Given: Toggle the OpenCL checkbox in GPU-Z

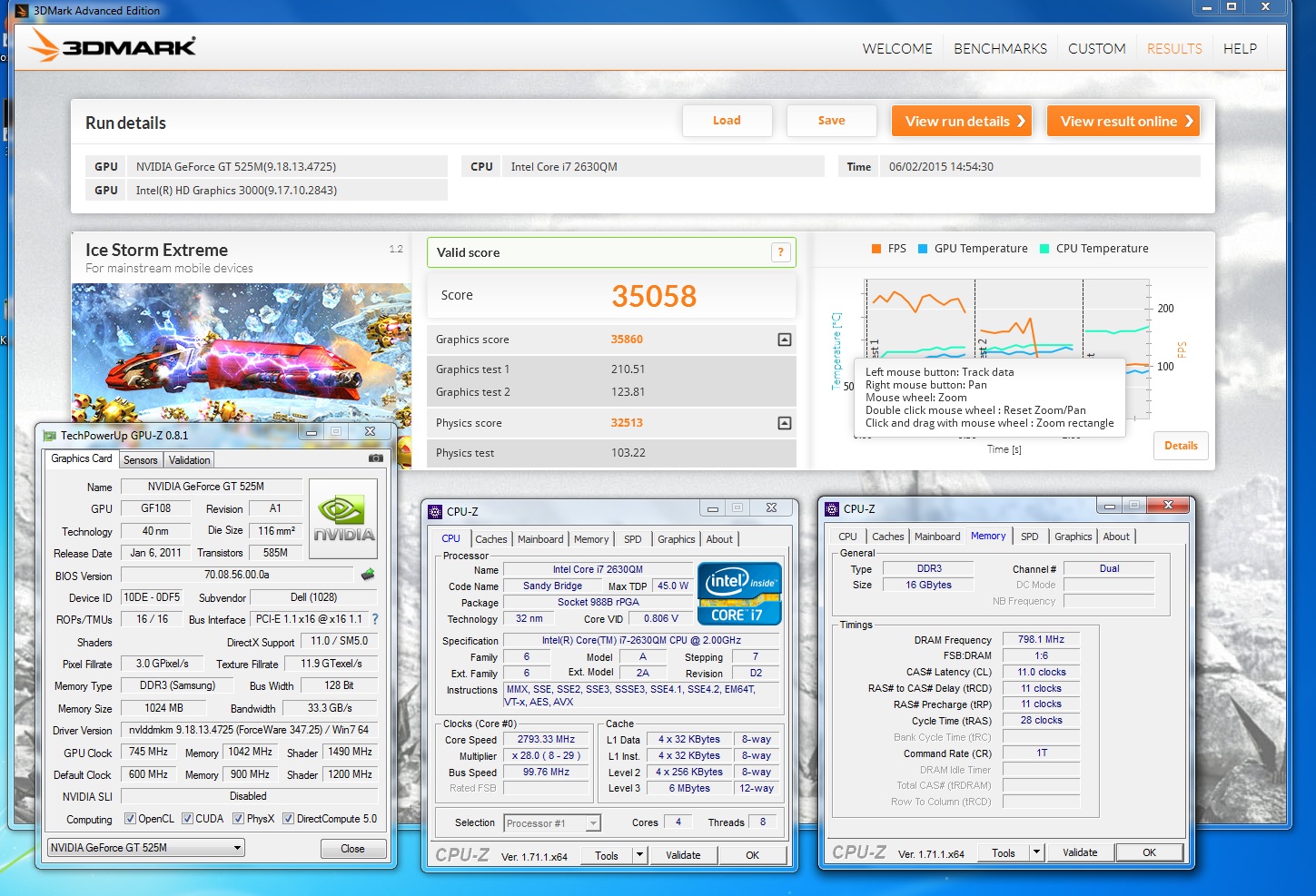Looking at the screenshot, I should (x=130, y=819).
